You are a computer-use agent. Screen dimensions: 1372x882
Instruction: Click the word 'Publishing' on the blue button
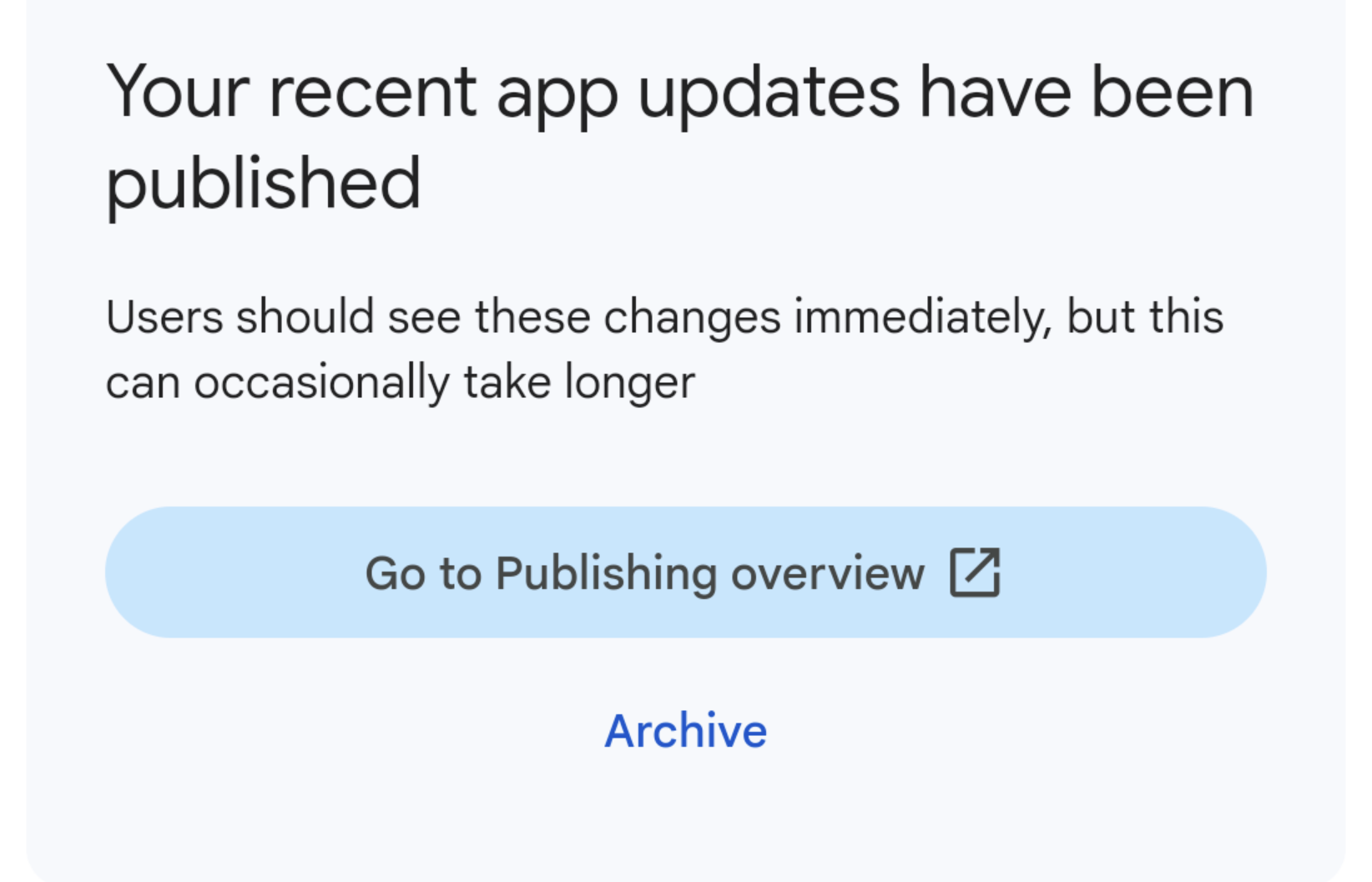coord(606,574)
